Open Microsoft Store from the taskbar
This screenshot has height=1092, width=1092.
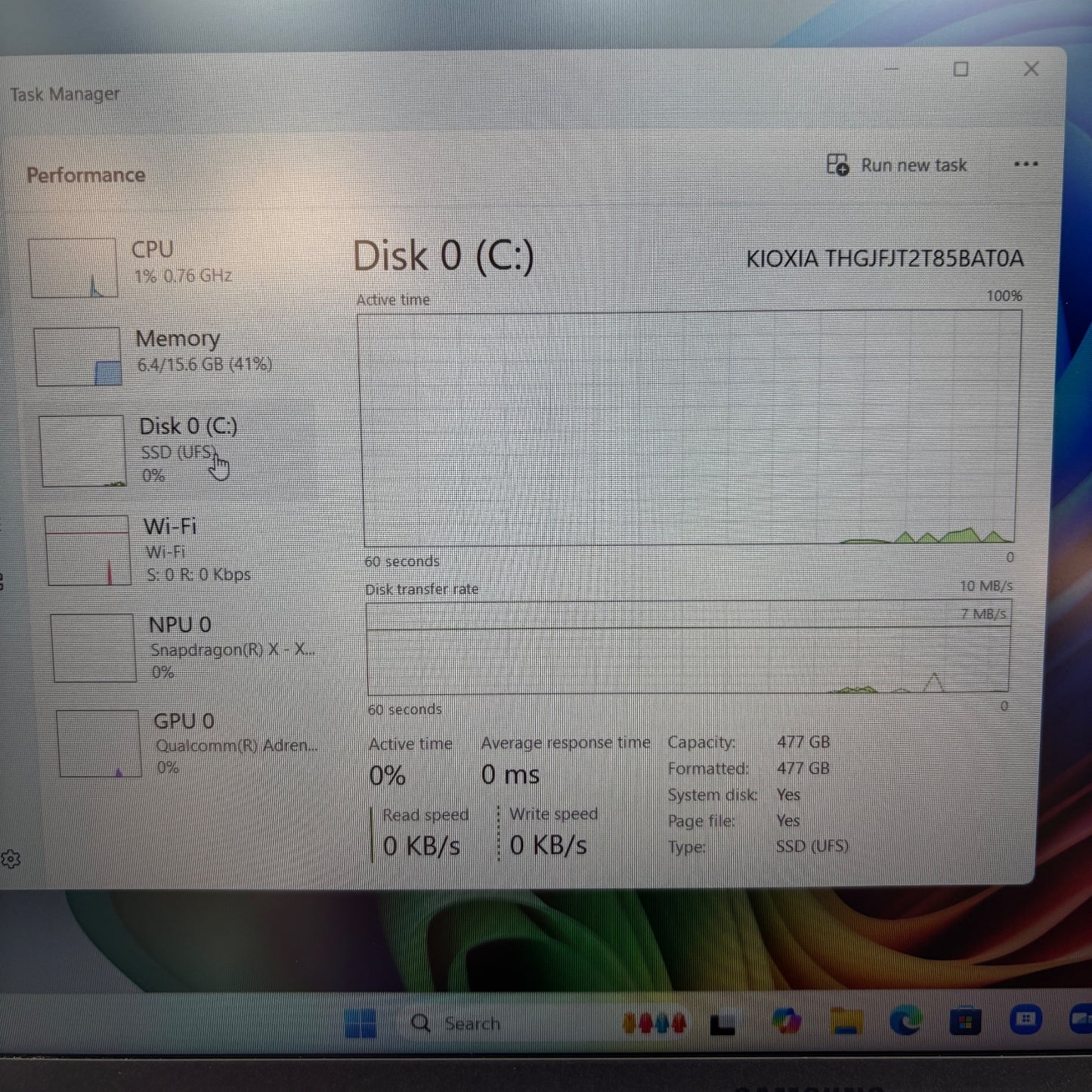pos(964,1022)
